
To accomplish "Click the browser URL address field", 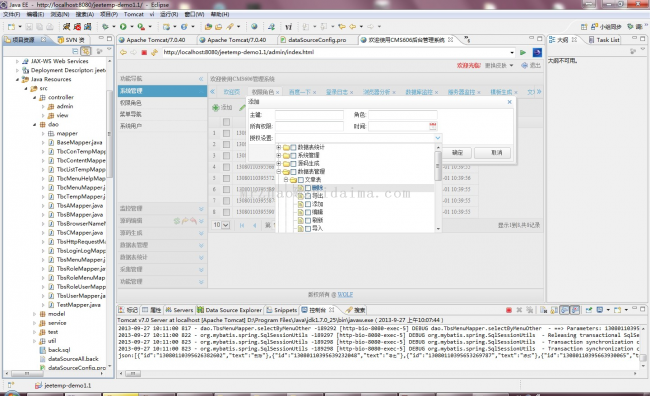I will point(336,52).
